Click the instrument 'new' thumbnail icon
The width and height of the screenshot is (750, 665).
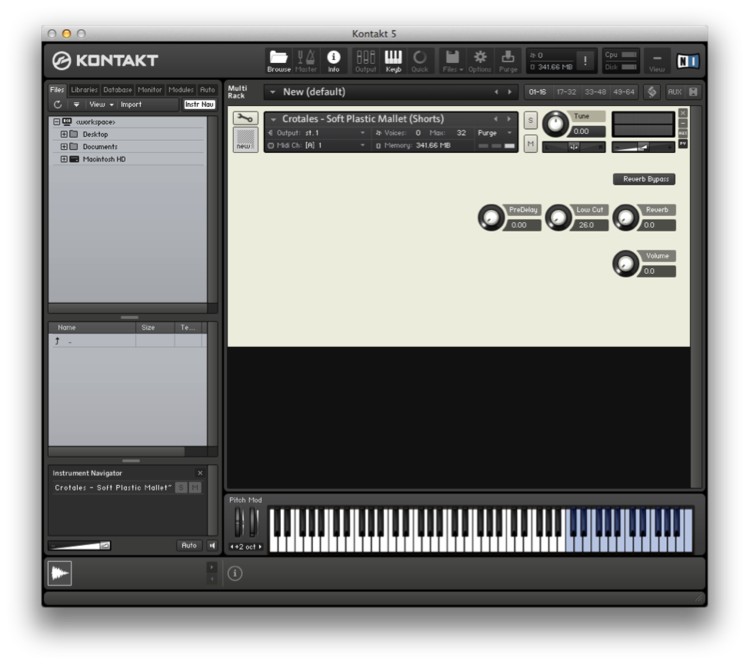tap(245, 140)
